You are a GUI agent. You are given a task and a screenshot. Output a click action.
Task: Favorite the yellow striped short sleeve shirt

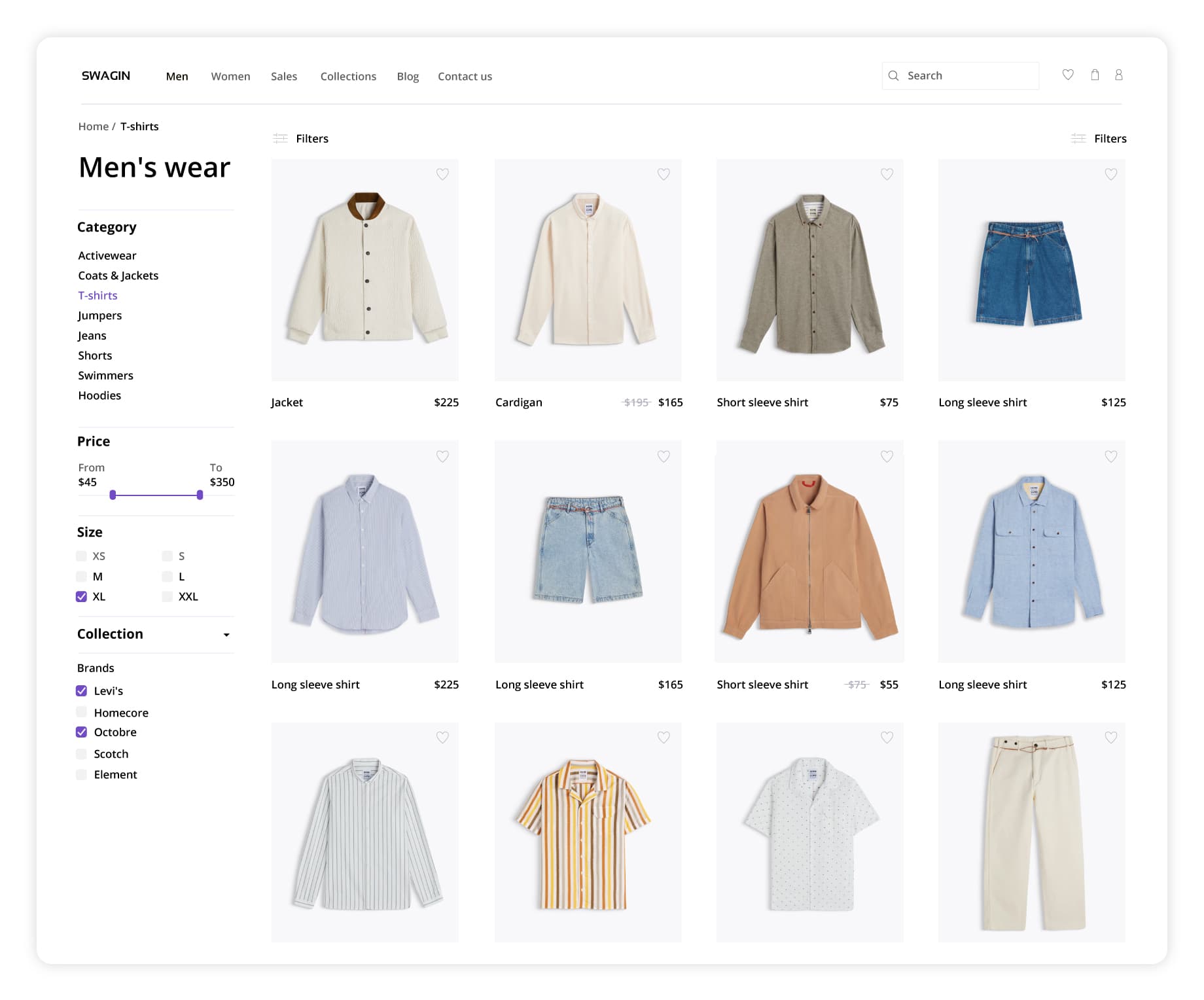click(x=664, y=738)
